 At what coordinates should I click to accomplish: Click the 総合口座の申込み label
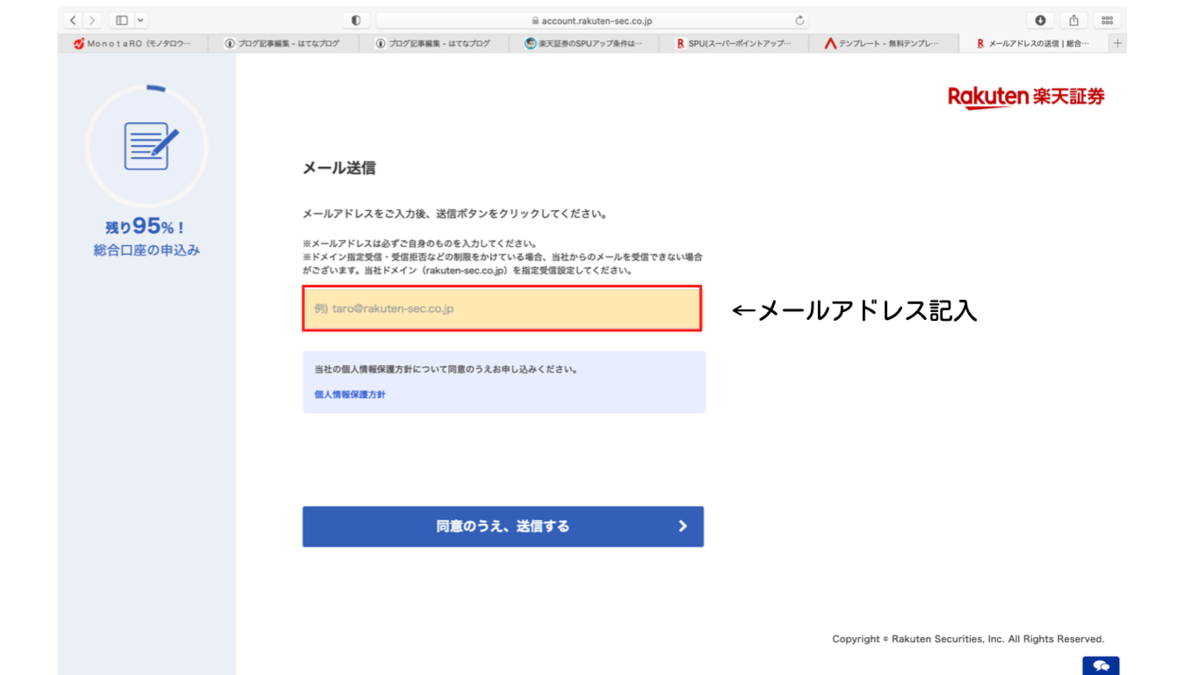click(147, 250)
